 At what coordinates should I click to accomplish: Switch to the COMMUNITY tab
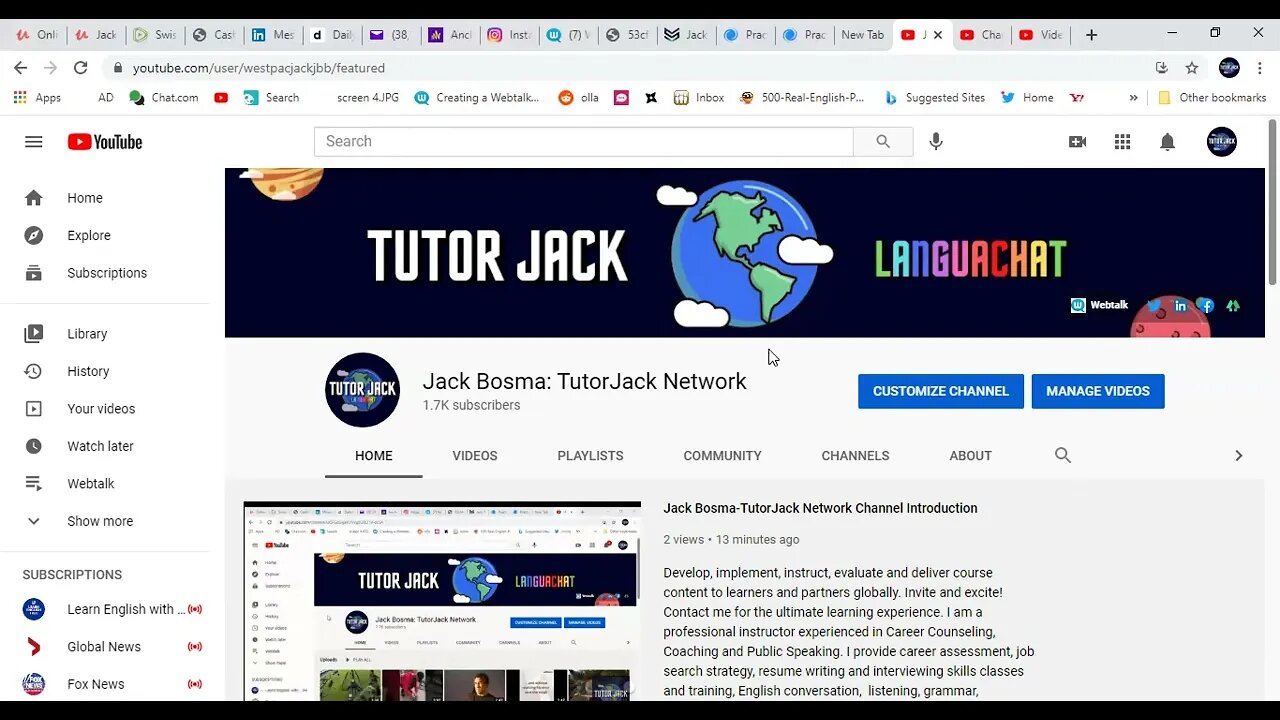click(x=722, y=456)
